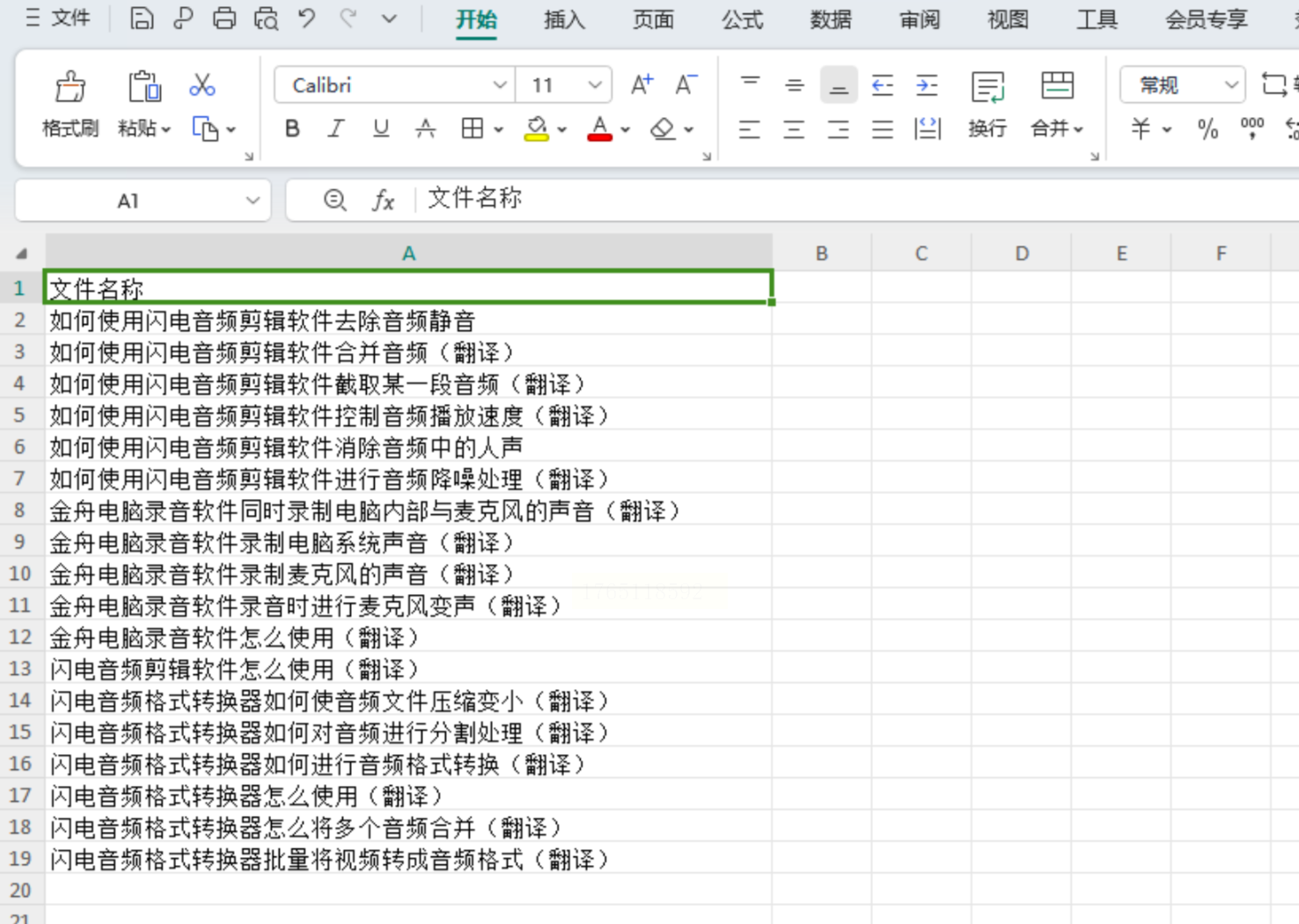
Task: Activate the 格式刷 format painter
Action: (x=70, y=105)
